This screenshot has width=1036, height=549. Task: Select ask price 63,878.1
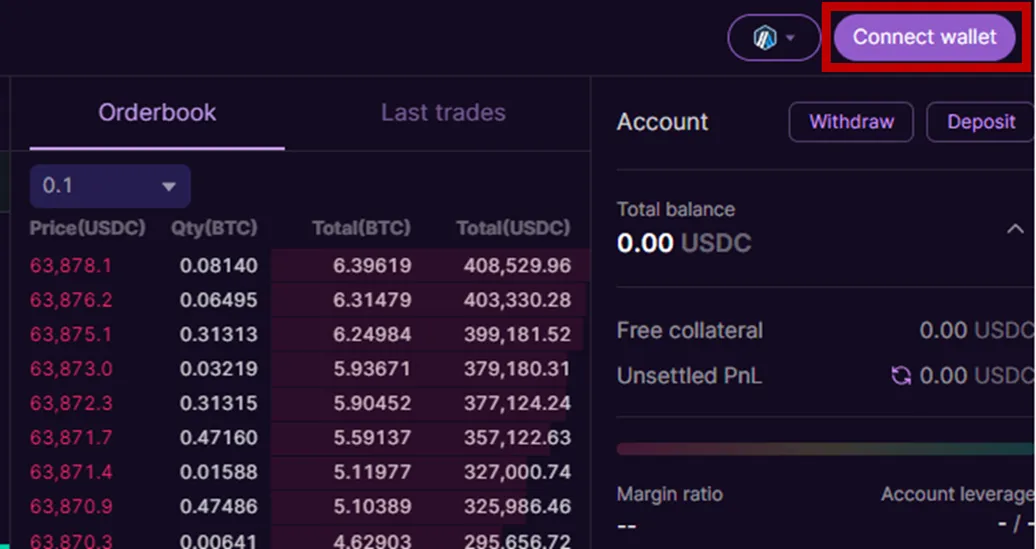71,266
